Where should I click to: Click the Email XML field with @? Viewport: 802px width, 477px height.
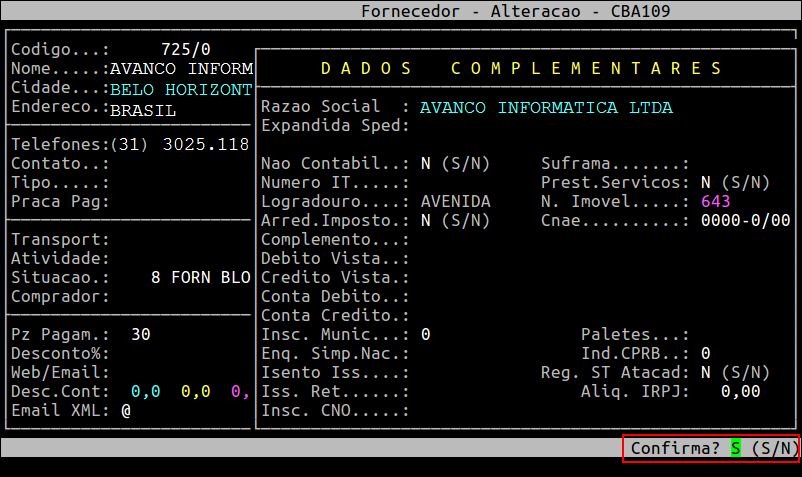coord(126,411)
